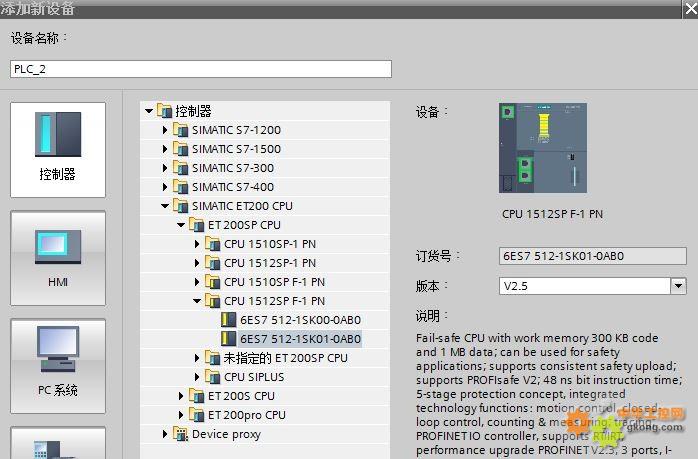
Task: Click the ET 200pro CPU folder icon
Action: coord(196,415)
